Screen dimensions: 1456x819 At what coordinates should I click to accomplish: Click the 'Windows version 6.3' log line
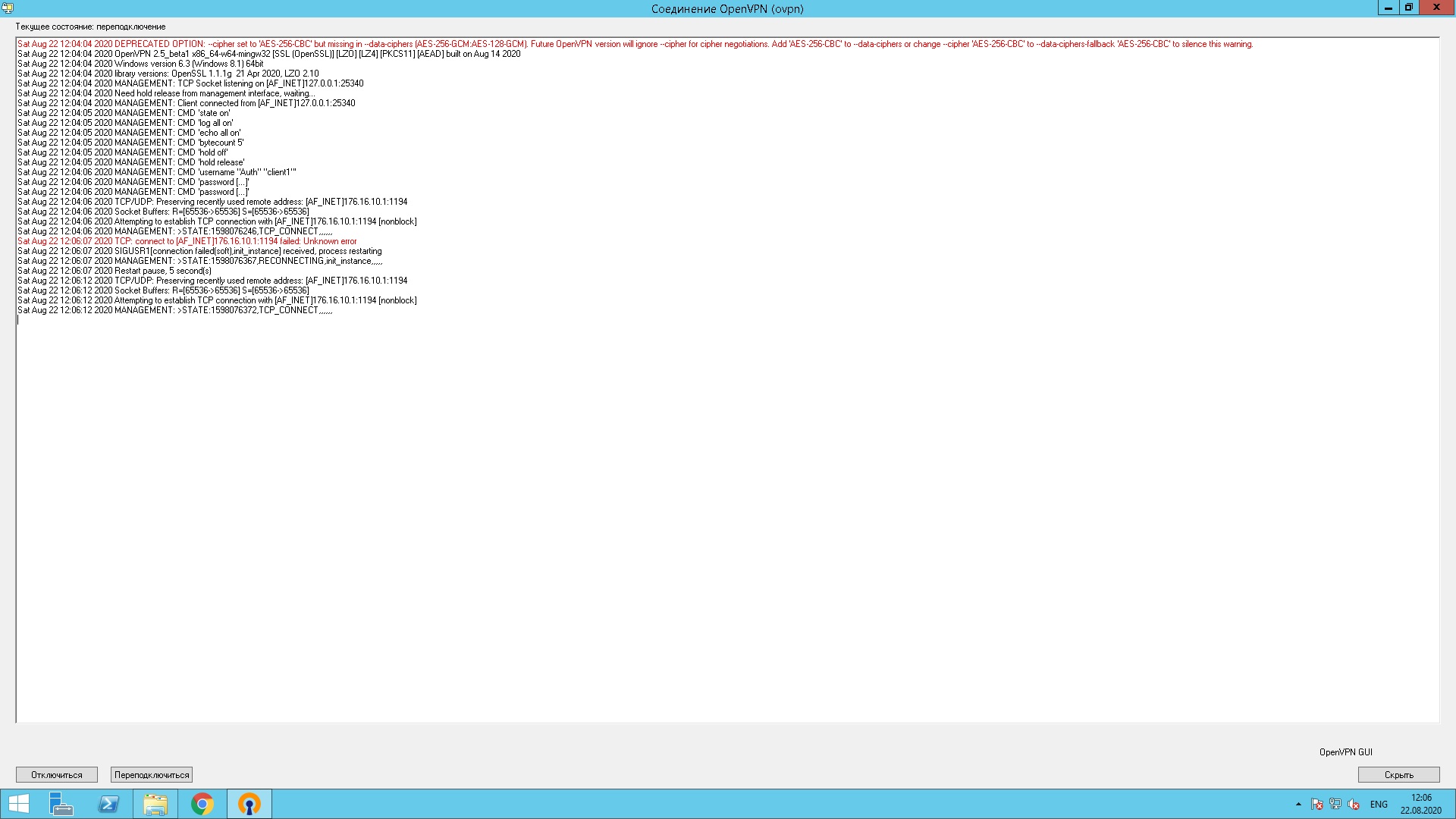140,64
